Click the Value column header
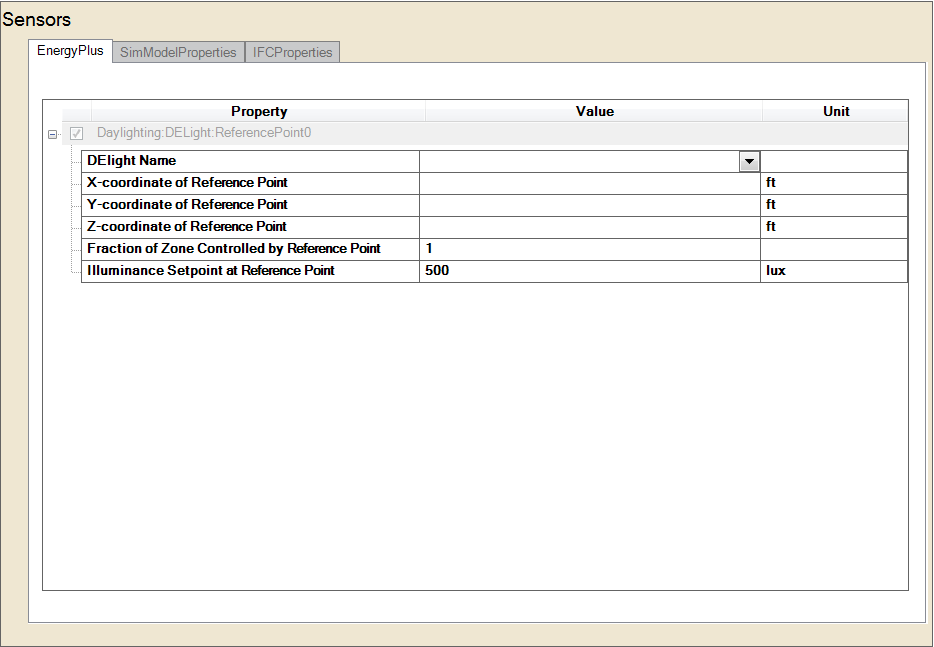The image size is (934, 647). click(594, 111)
